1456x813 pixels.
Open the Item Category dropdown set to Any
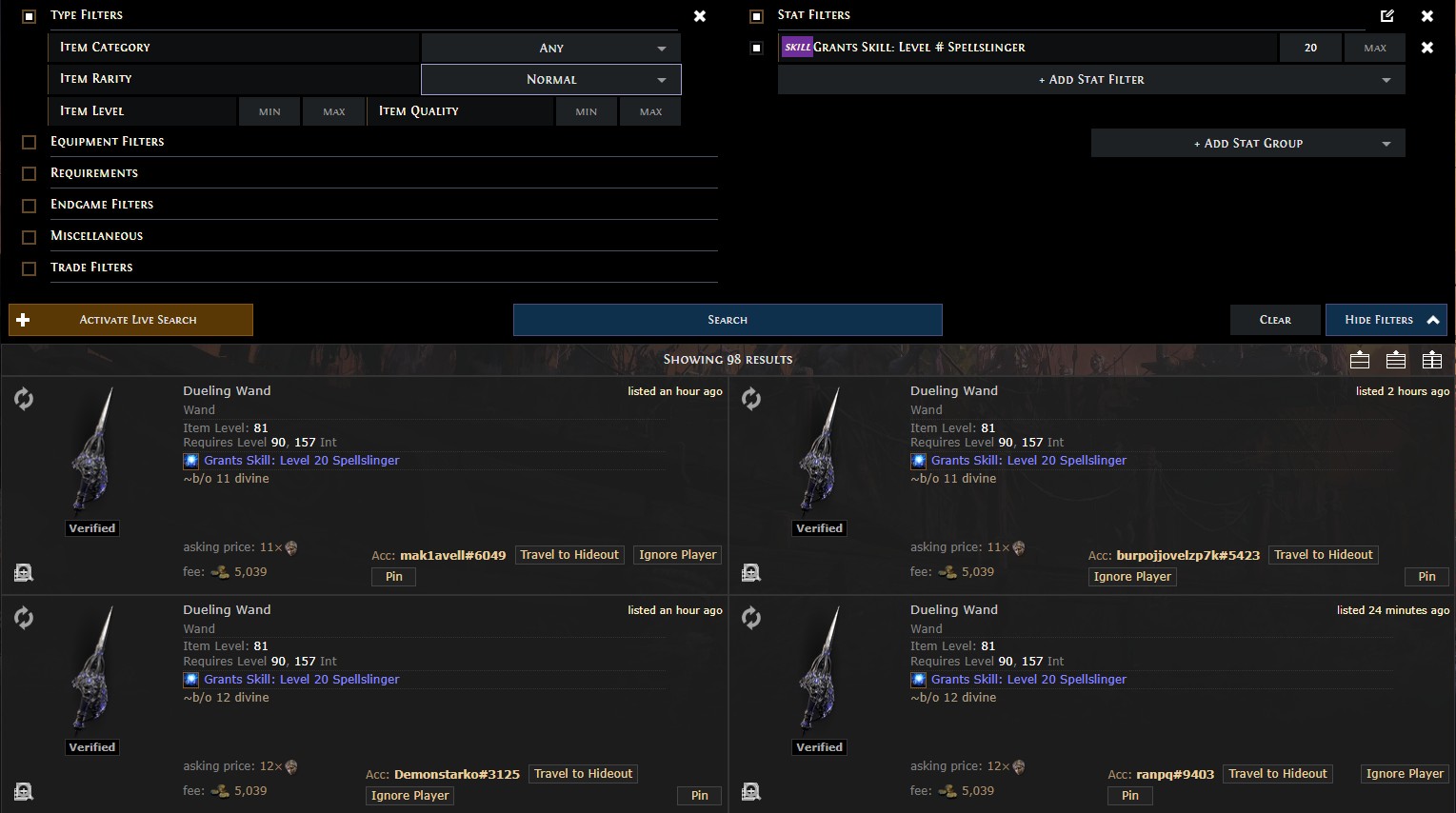pos(551,48)
